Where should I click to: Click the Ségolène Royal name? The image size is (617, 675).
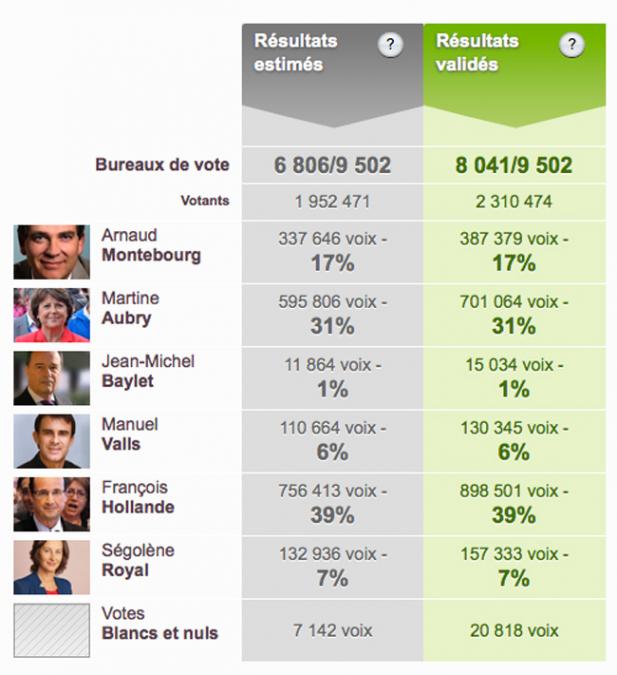coord(138,560)
